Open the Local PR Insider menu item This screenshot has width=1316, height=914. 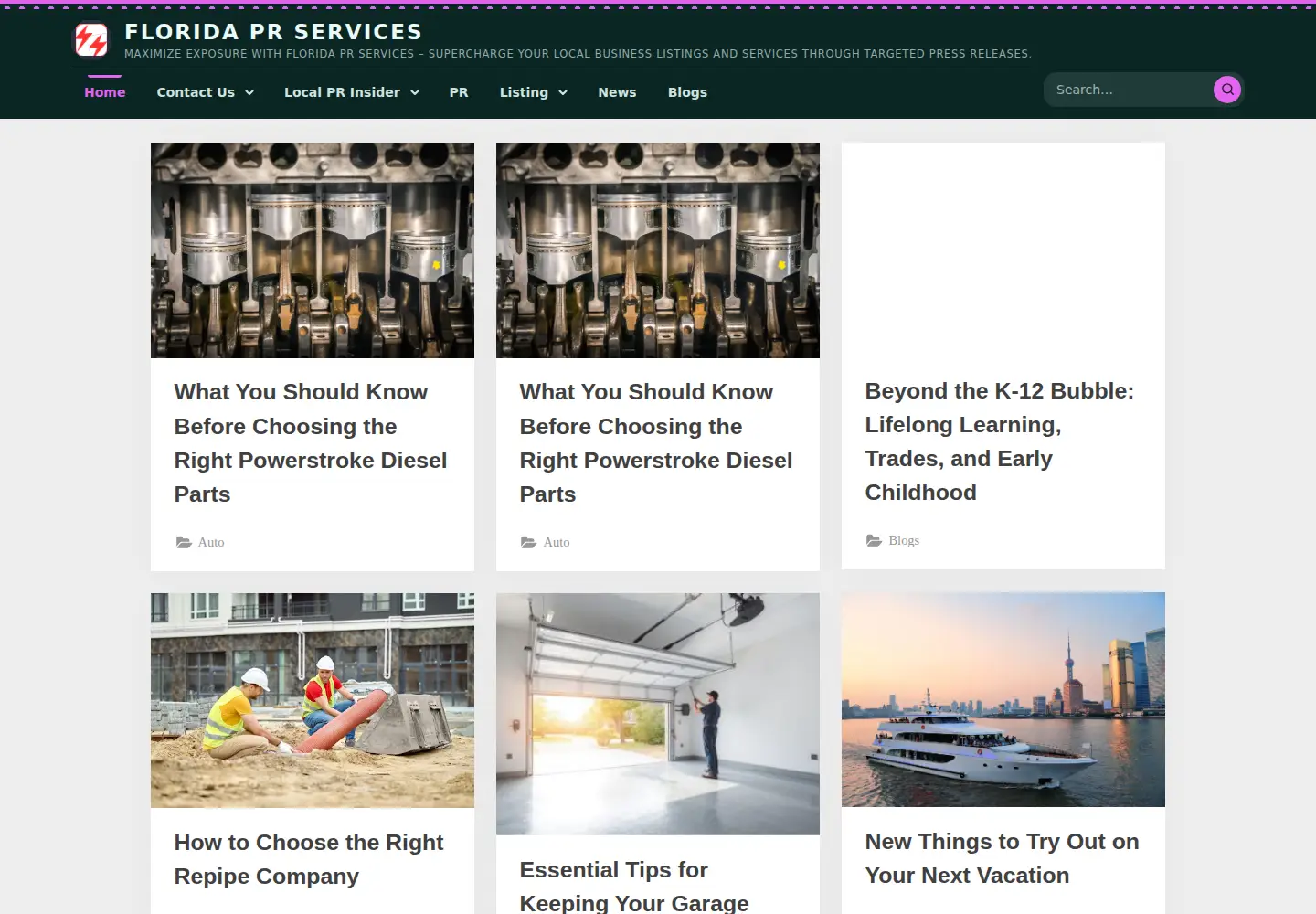[342, 92]
